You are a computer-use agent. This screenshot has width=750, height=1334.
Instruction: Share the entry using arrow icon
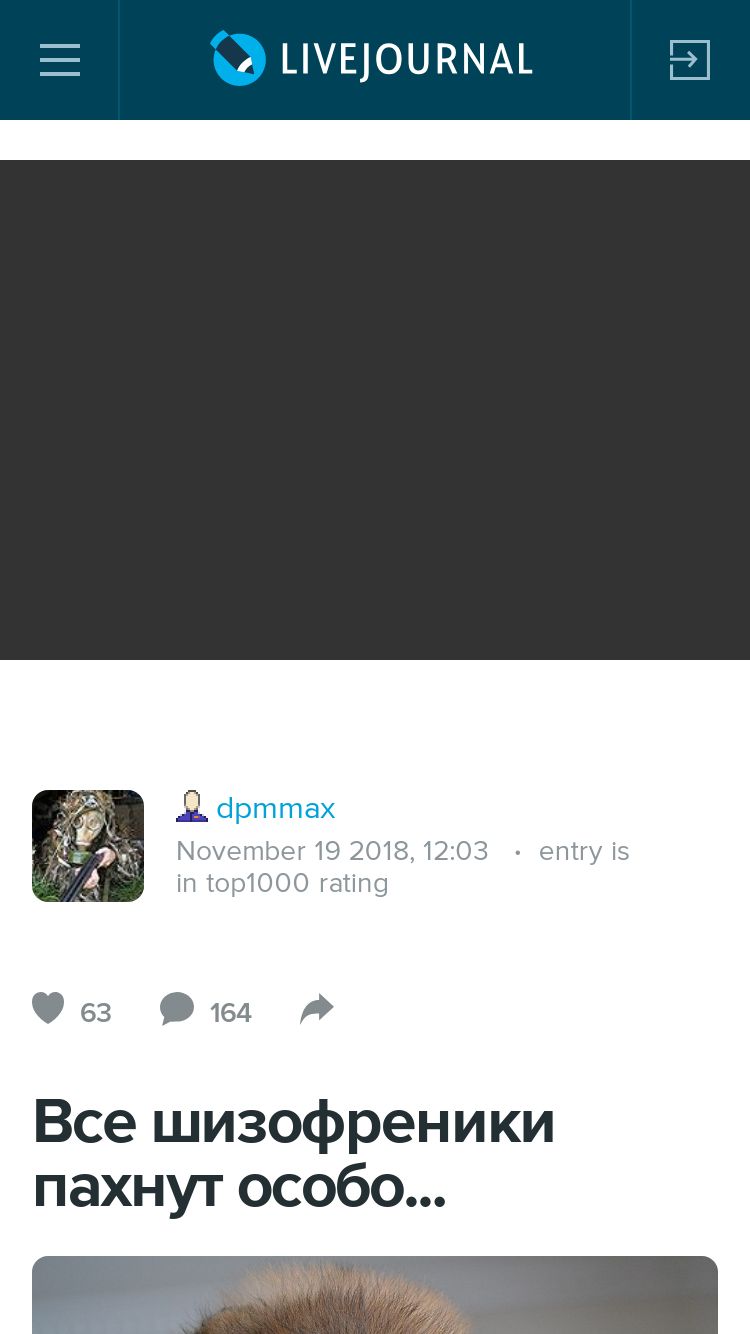(x=316, y=1009)
